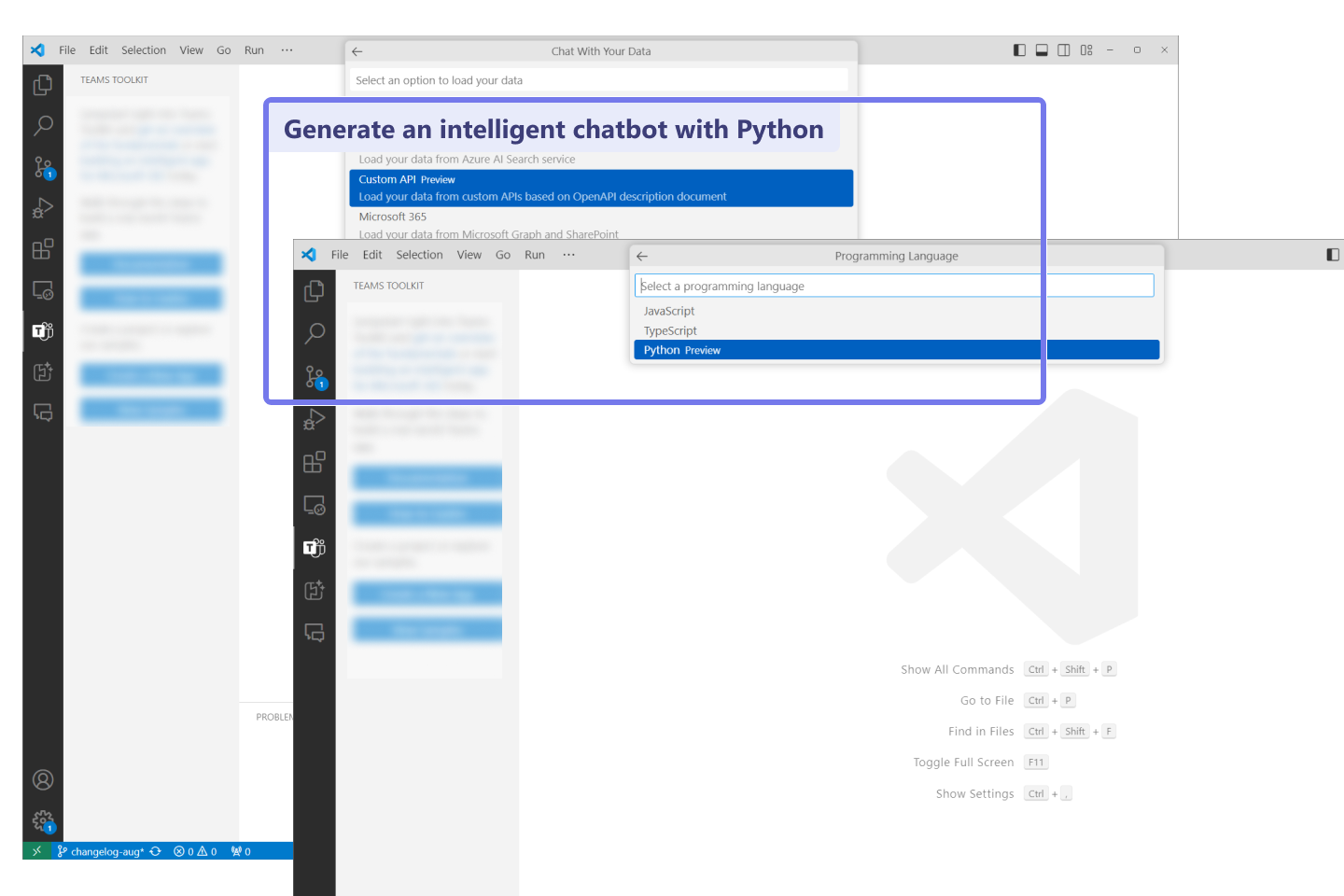Open chat bubbles icon in back window's activity bar
The image size is (1344, 896).
tap(43, 412)
